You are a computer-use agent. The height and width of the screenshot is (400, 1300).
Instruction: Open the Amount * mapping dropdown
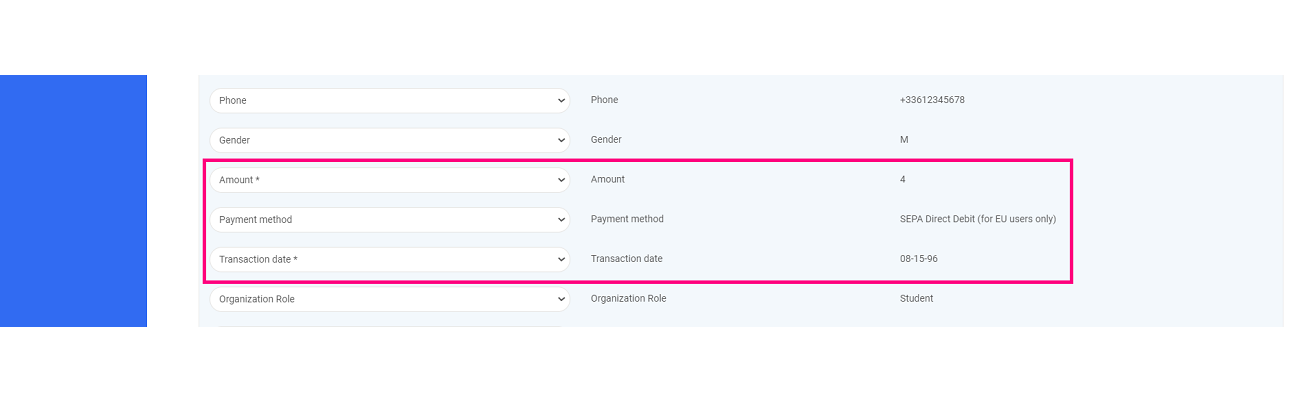[x=389, y=180]
